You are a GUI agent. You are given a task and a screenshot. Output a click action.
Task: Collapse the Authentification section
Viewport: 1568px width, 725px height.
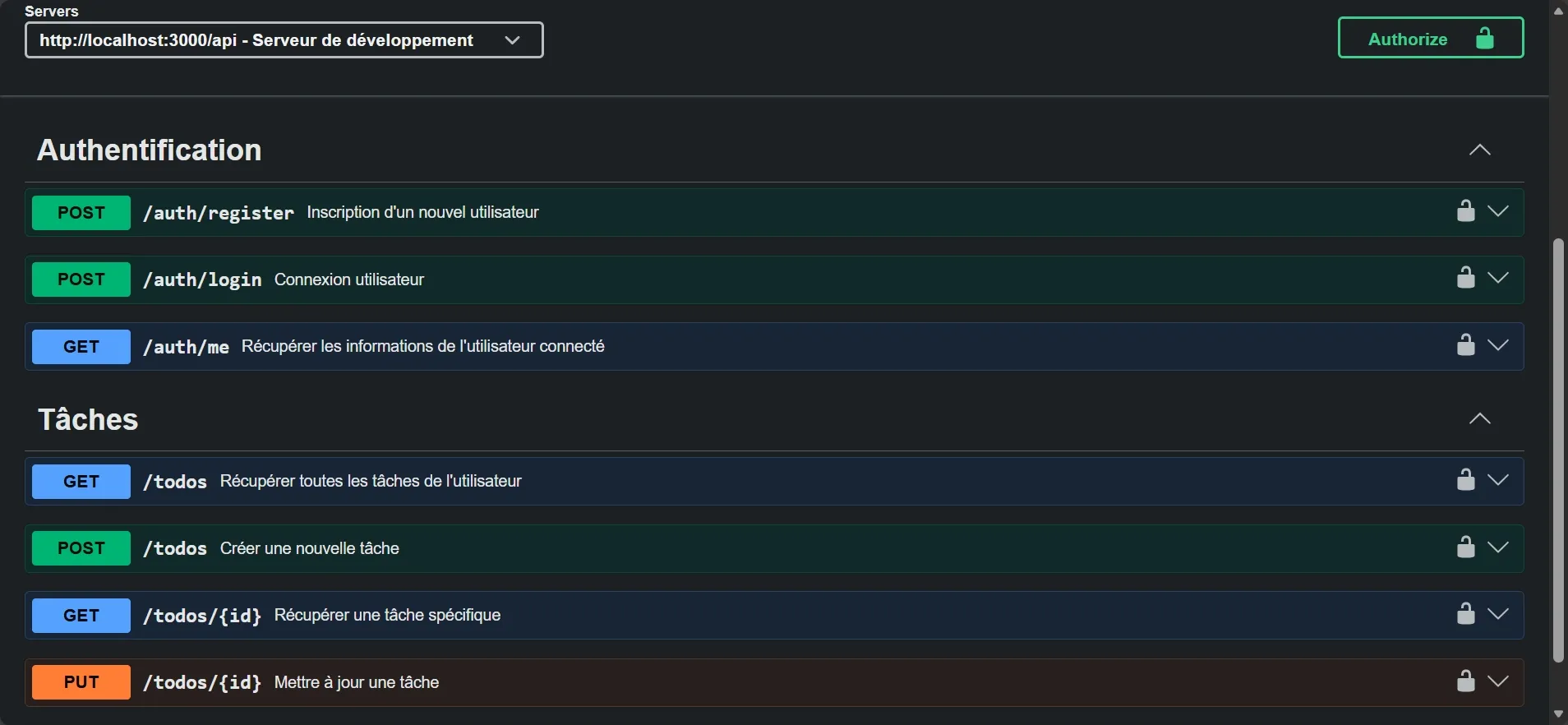[x=1479, y=150]
